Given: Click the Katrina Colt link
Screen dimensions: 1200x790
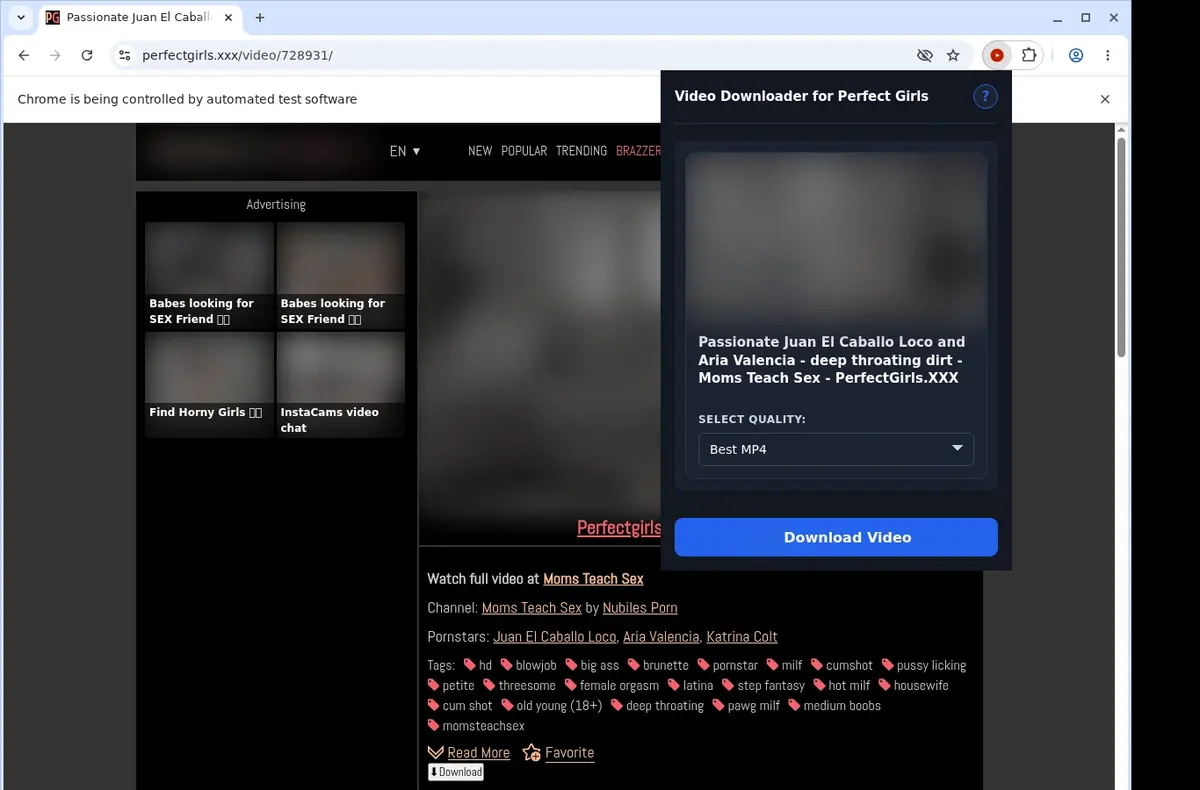Looking at the screenshot, I should tap(742, 637).
